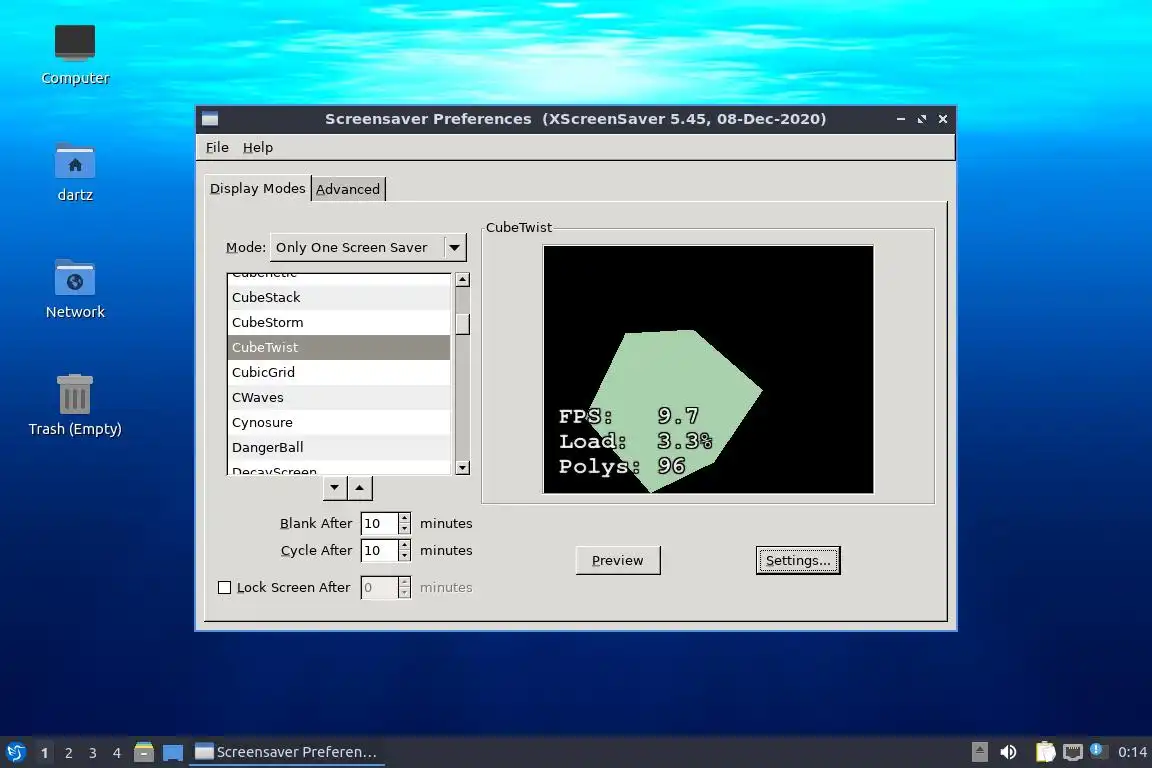
Task: Click the network monitor tray icon
Action: (1073, 752)
